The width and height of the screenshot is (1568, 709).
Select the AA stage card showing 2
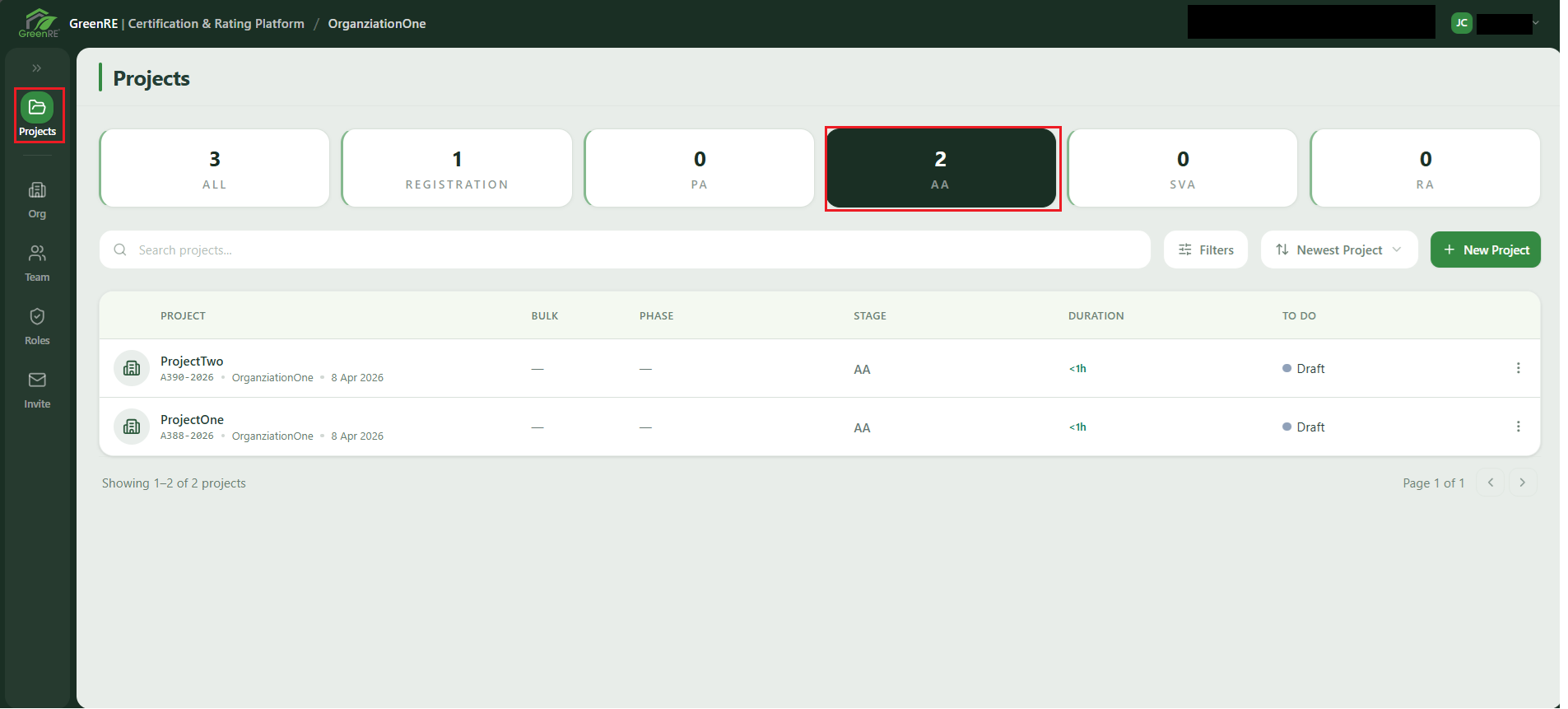941,168
